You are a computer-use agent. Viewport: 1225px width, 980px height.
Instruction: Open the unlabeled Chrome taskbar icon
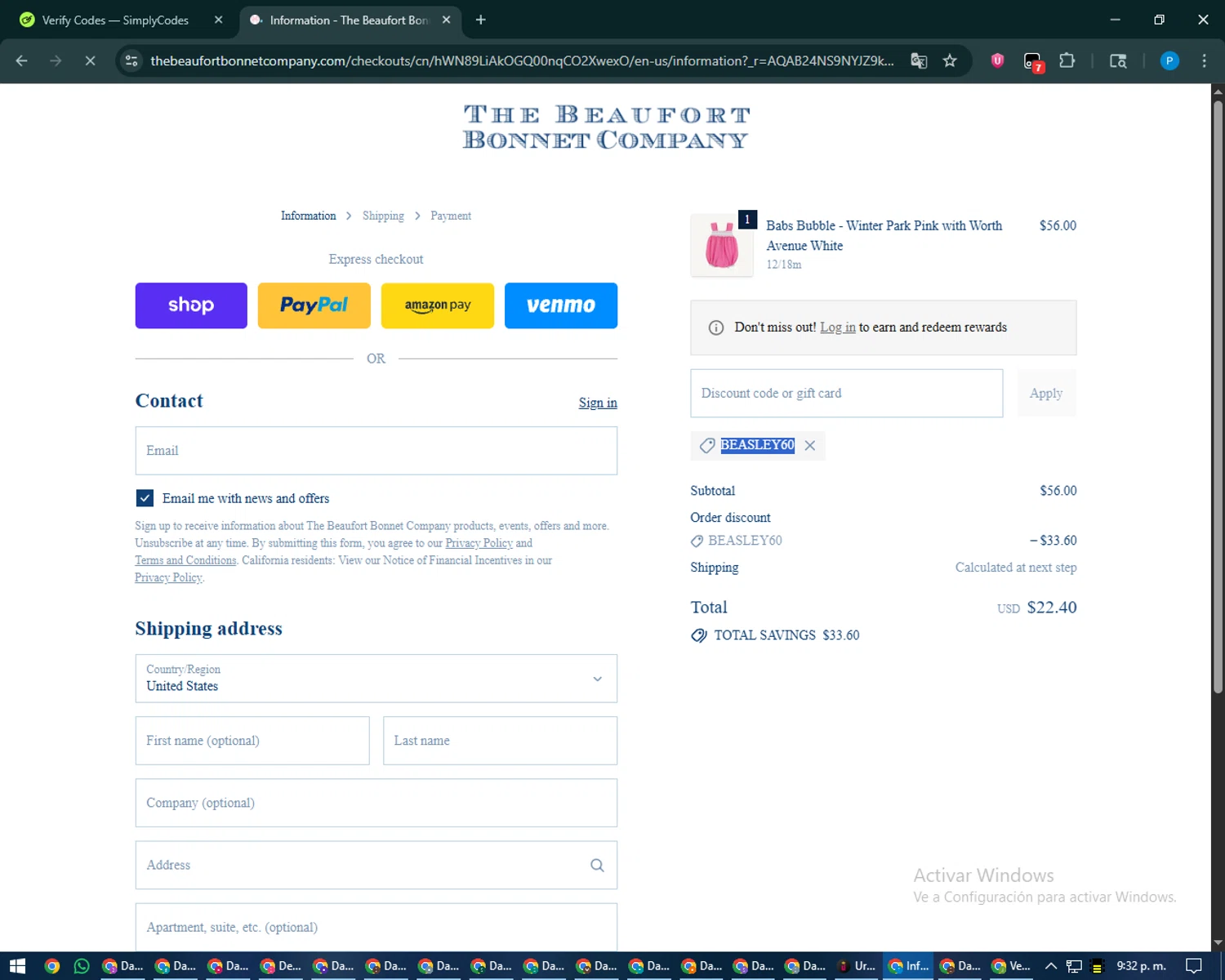tap(52, 966)
